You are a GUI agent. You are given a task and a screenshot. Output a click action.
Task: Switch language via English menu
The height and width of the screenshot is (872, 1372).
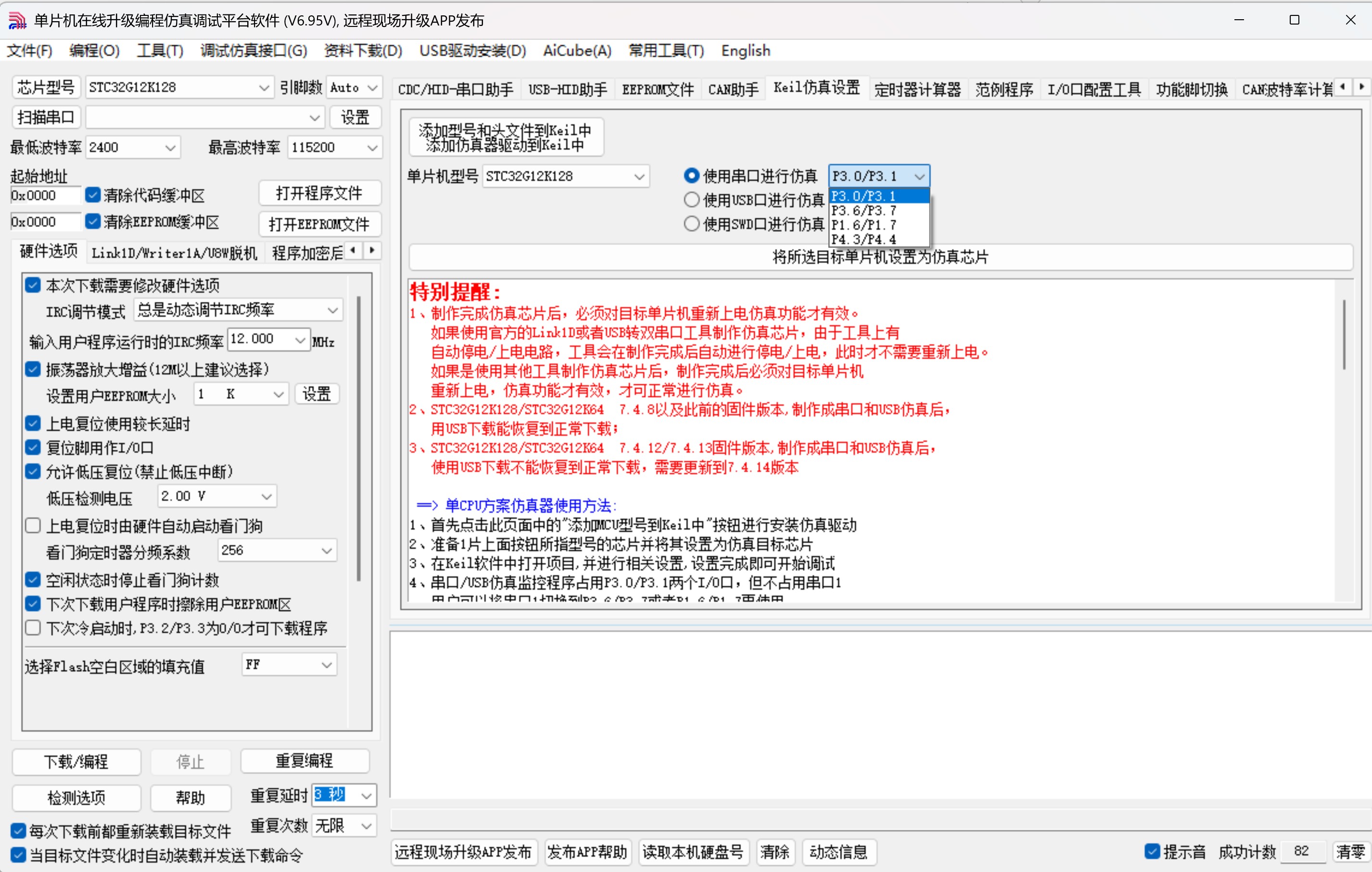coord(745,51)
